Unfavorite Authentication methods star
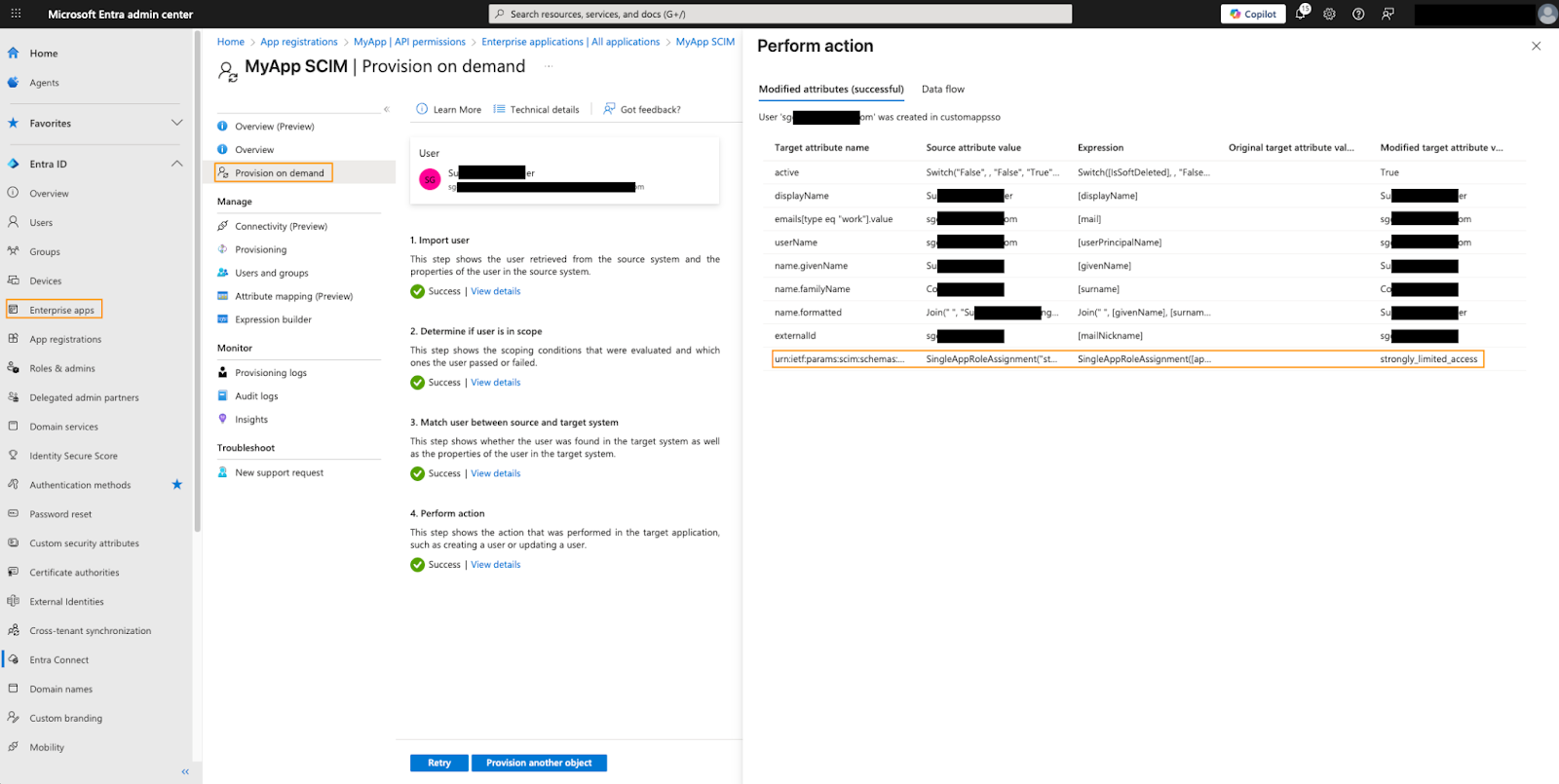Viewport: 1559px width, 784px height. tap(176, 484)
